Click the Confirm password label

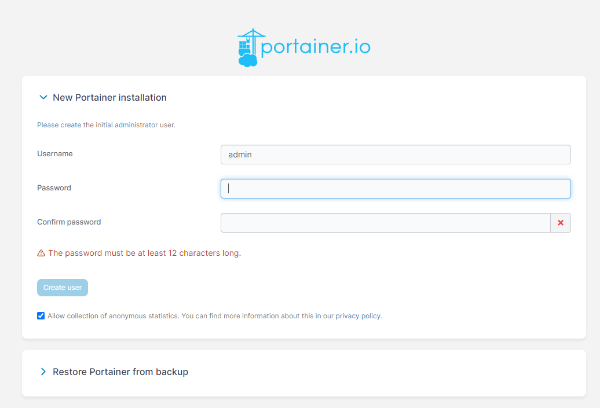pyautogui.click(x=69, y=222)
